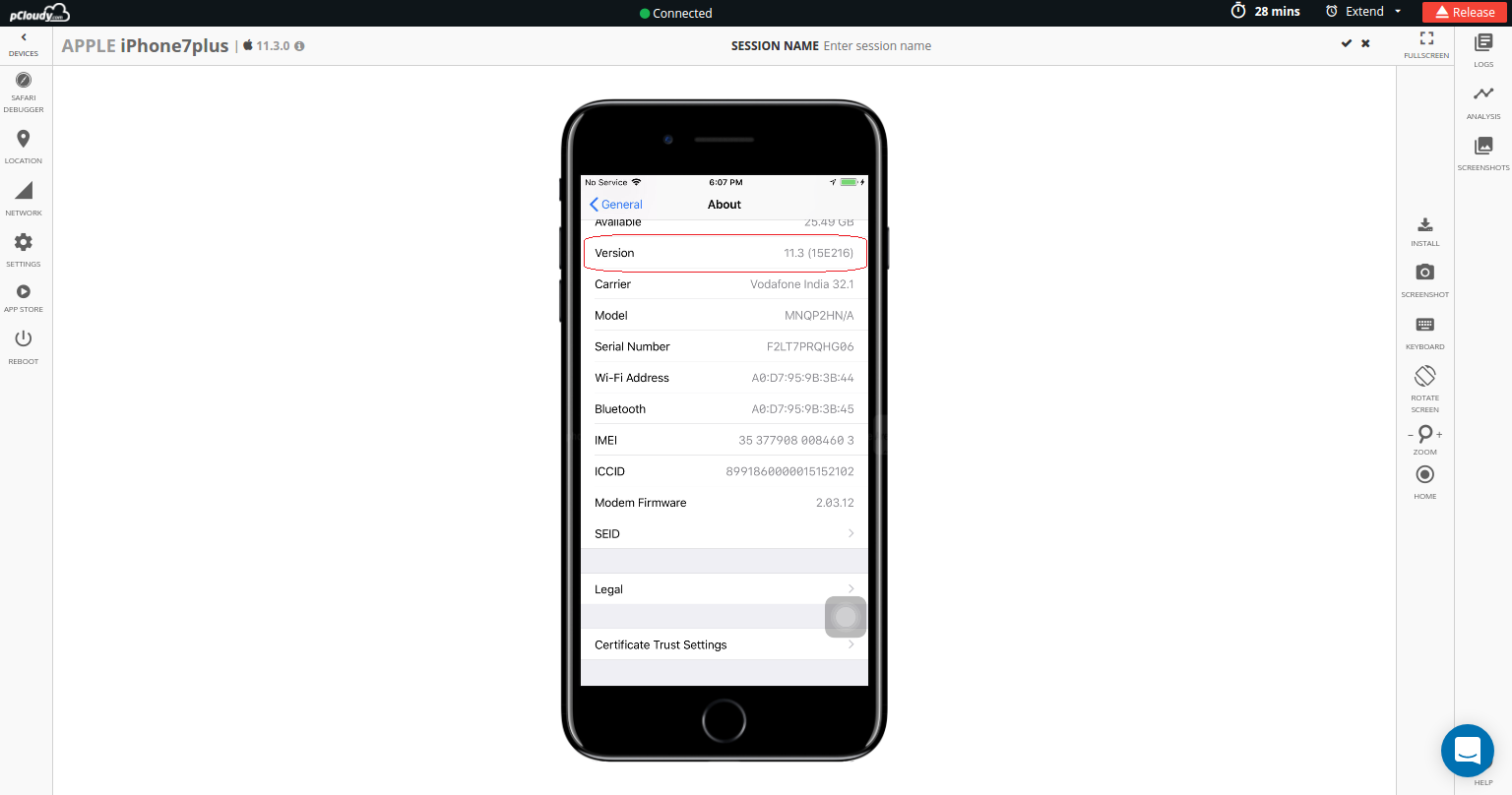Open the Analysis panel
The height and width of the screenshot is (795, 1512).
click(1483, 101)
